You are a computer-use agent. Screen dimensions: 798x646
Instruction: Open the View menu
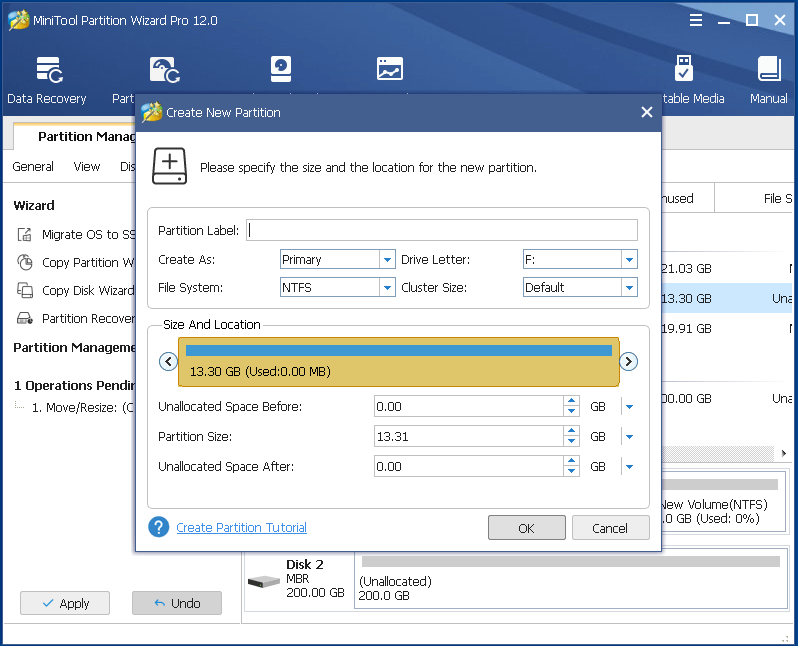click(x=87, y=167)
